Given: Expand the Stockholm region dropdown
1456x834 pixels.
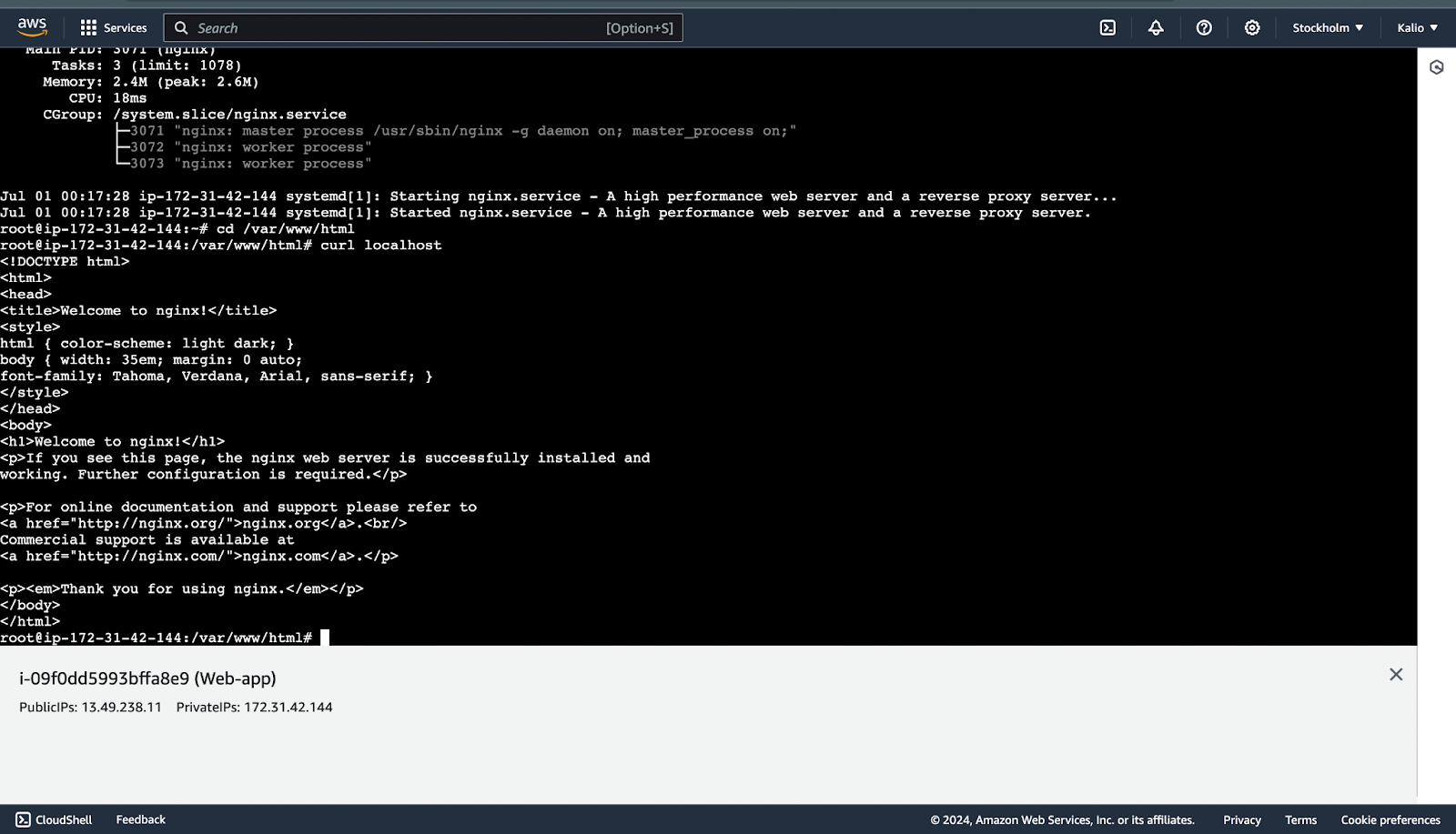Looking at the screenshot, I should point(1328,28).
